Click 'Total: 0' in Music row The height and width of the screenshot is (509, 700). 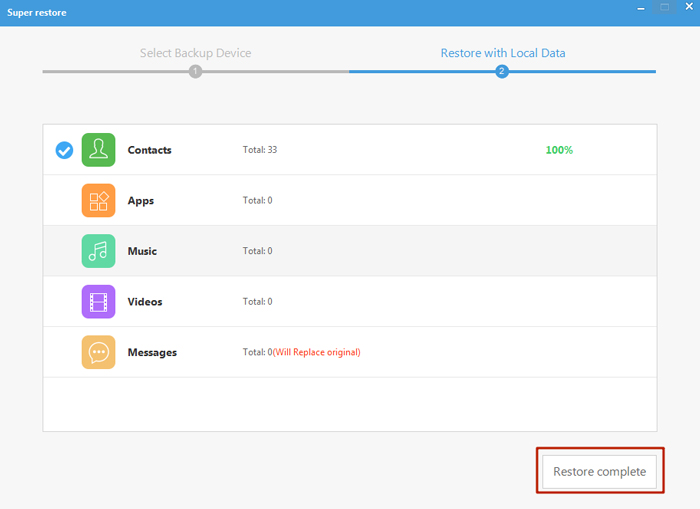point(257,251)
